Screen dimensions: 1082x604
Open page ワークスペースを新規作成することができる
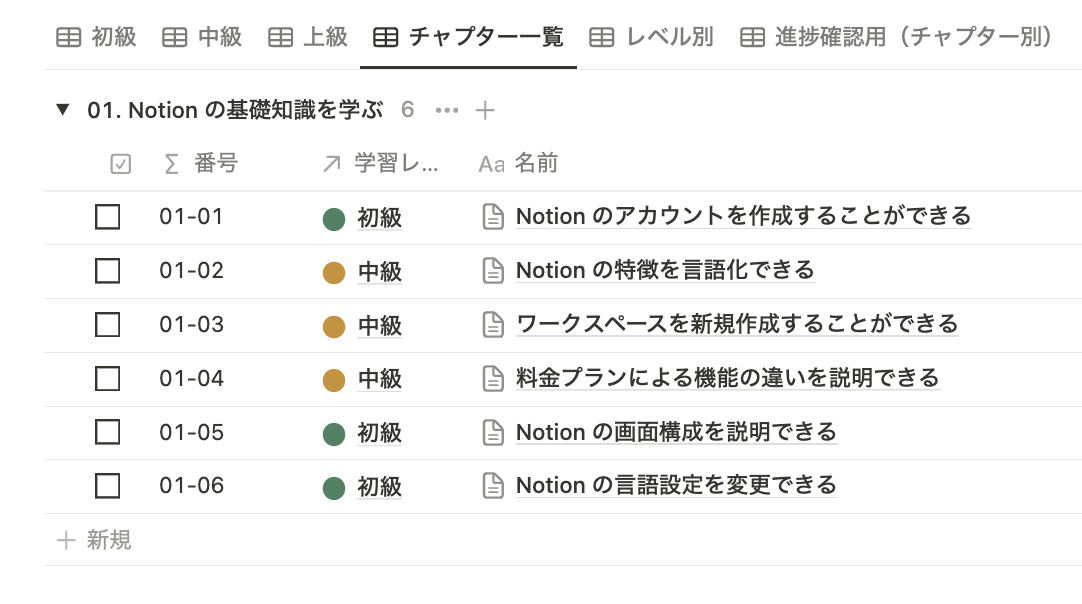(x=738, y=324)
